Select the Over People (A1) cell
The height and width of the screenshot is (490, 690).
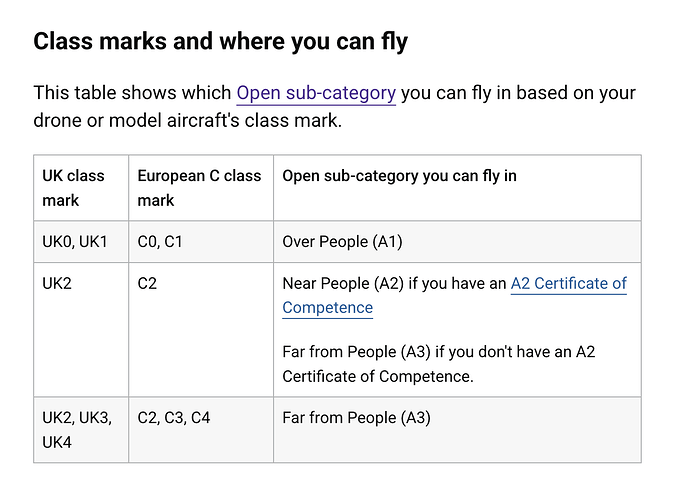tap(457, 241)
